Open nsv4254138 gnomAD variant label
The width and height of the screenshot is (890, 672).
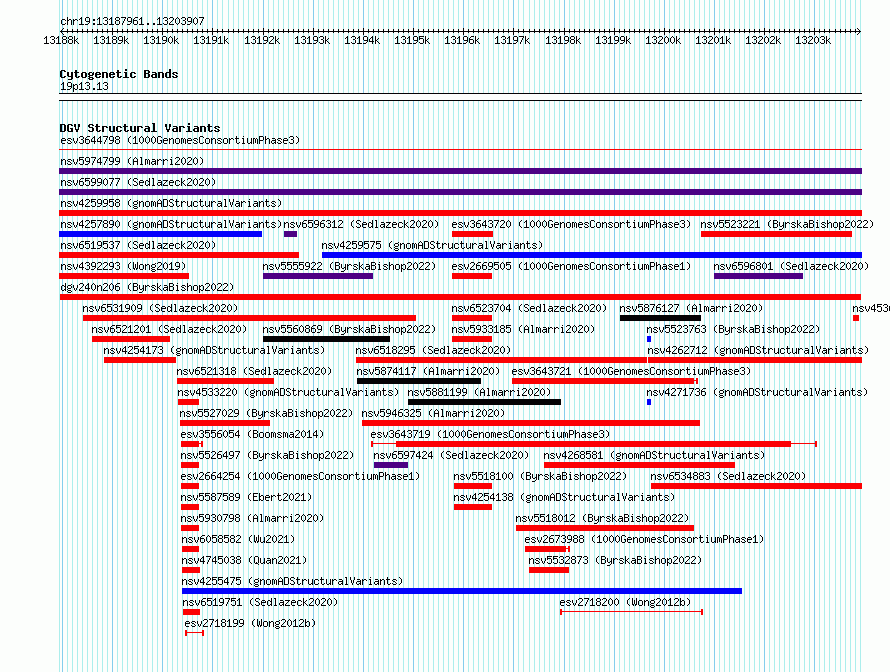tap(564, 497)
